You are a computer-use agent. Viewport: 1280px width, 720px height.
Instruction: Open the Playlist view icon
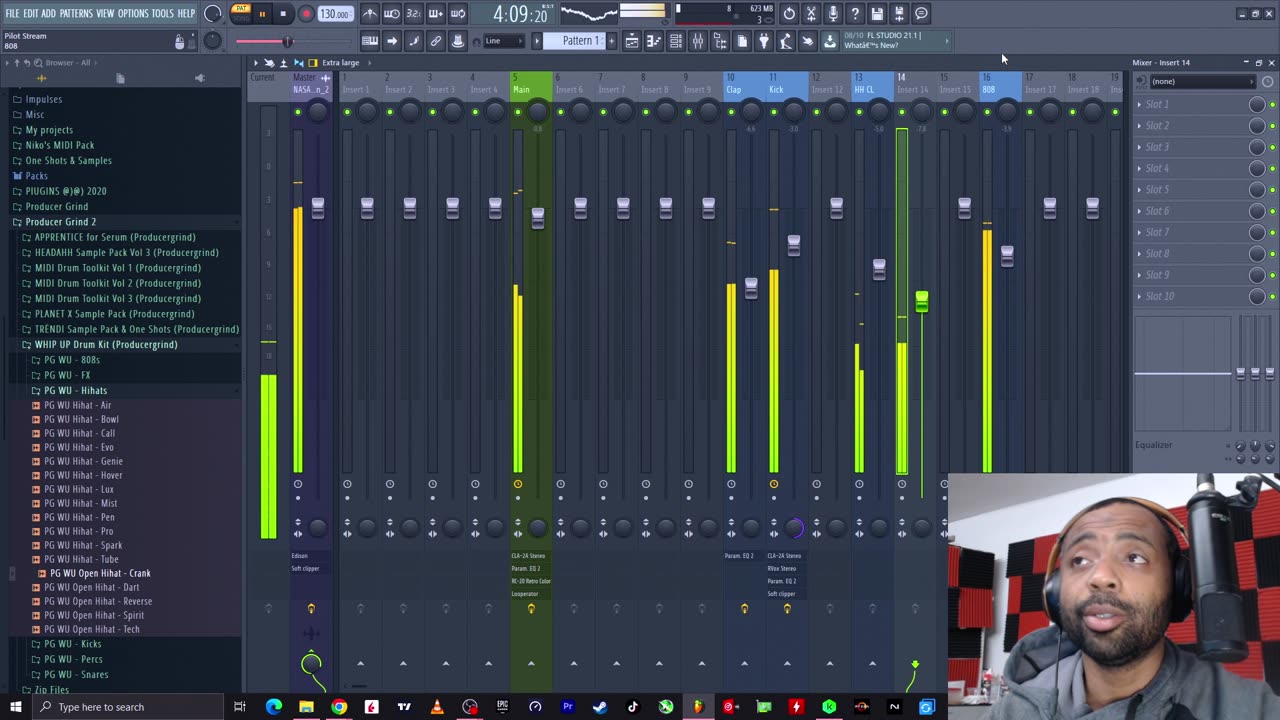click(631, 41)
